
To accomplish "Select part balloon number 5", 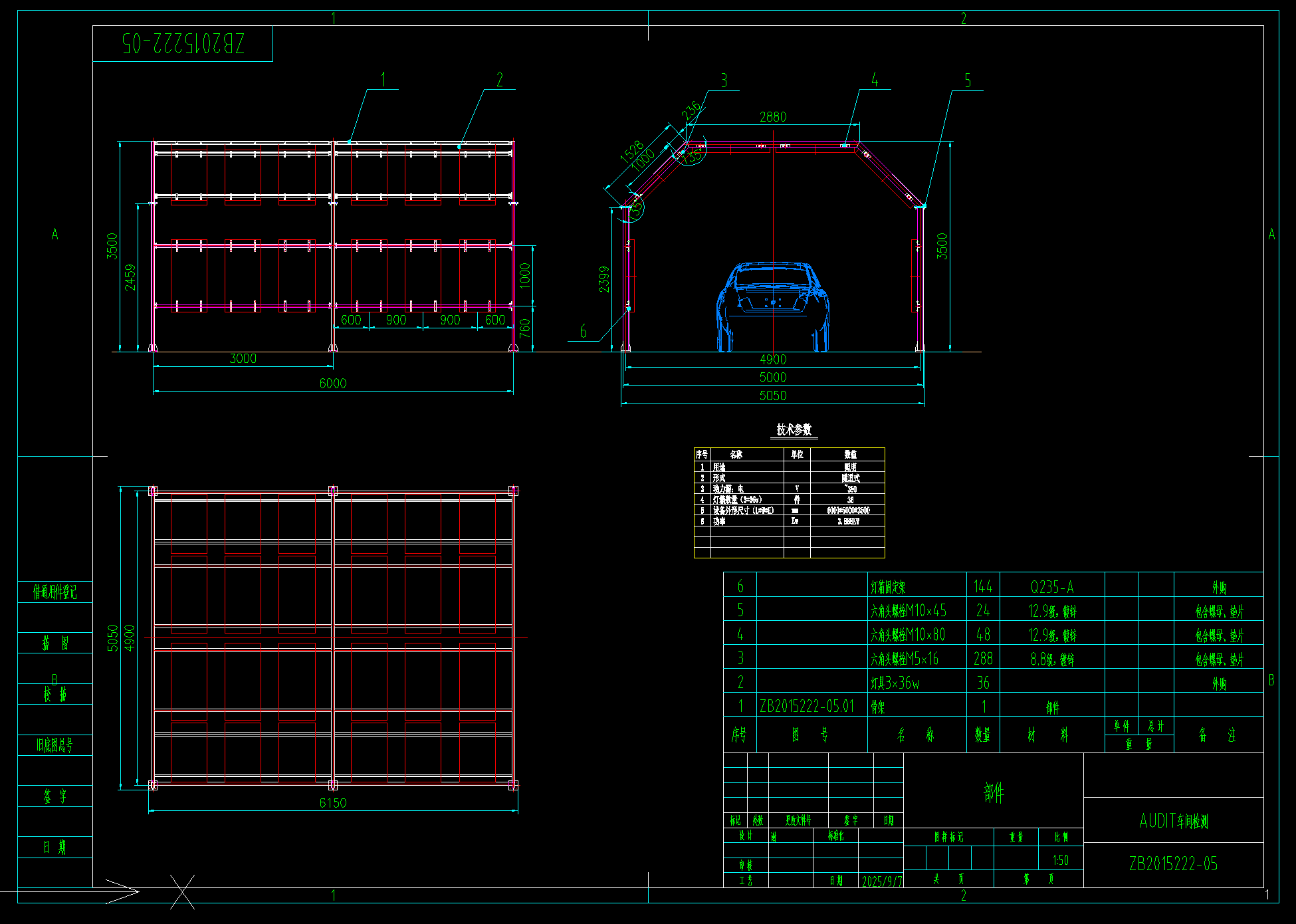I will click(x=968, y=81).
